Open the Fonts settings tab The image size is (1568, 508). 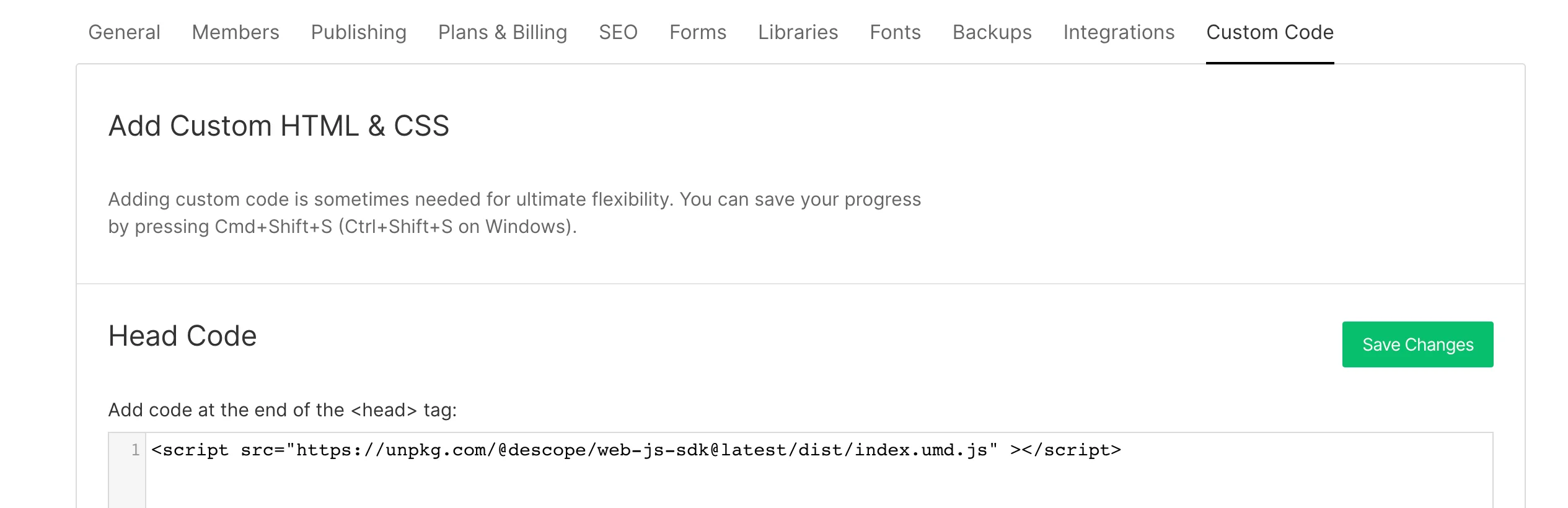pos(895,32)
